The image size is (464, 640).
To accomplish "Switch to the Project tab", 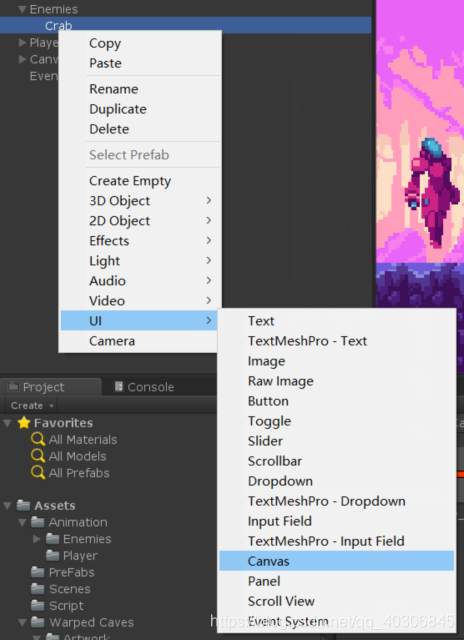I will [x=51, y=387].
